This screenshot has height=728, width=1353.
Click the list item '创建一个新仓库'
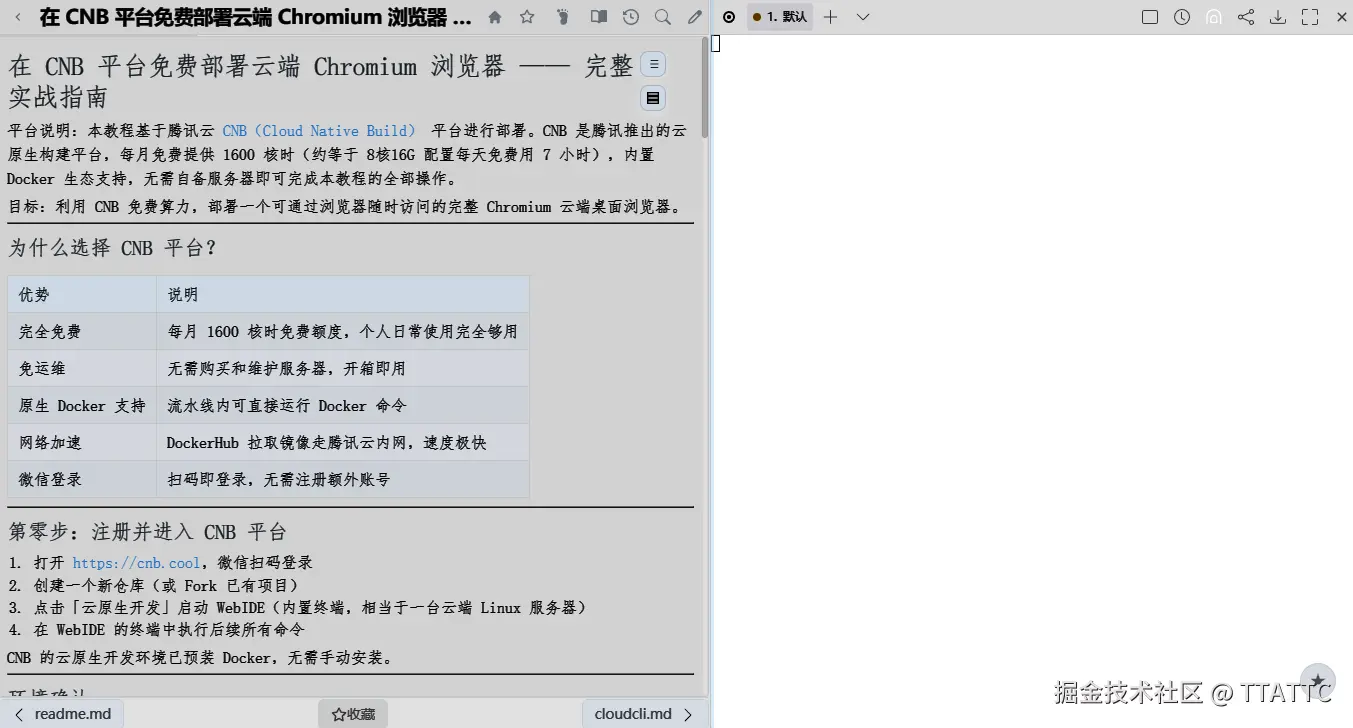(x=166, y=586)
